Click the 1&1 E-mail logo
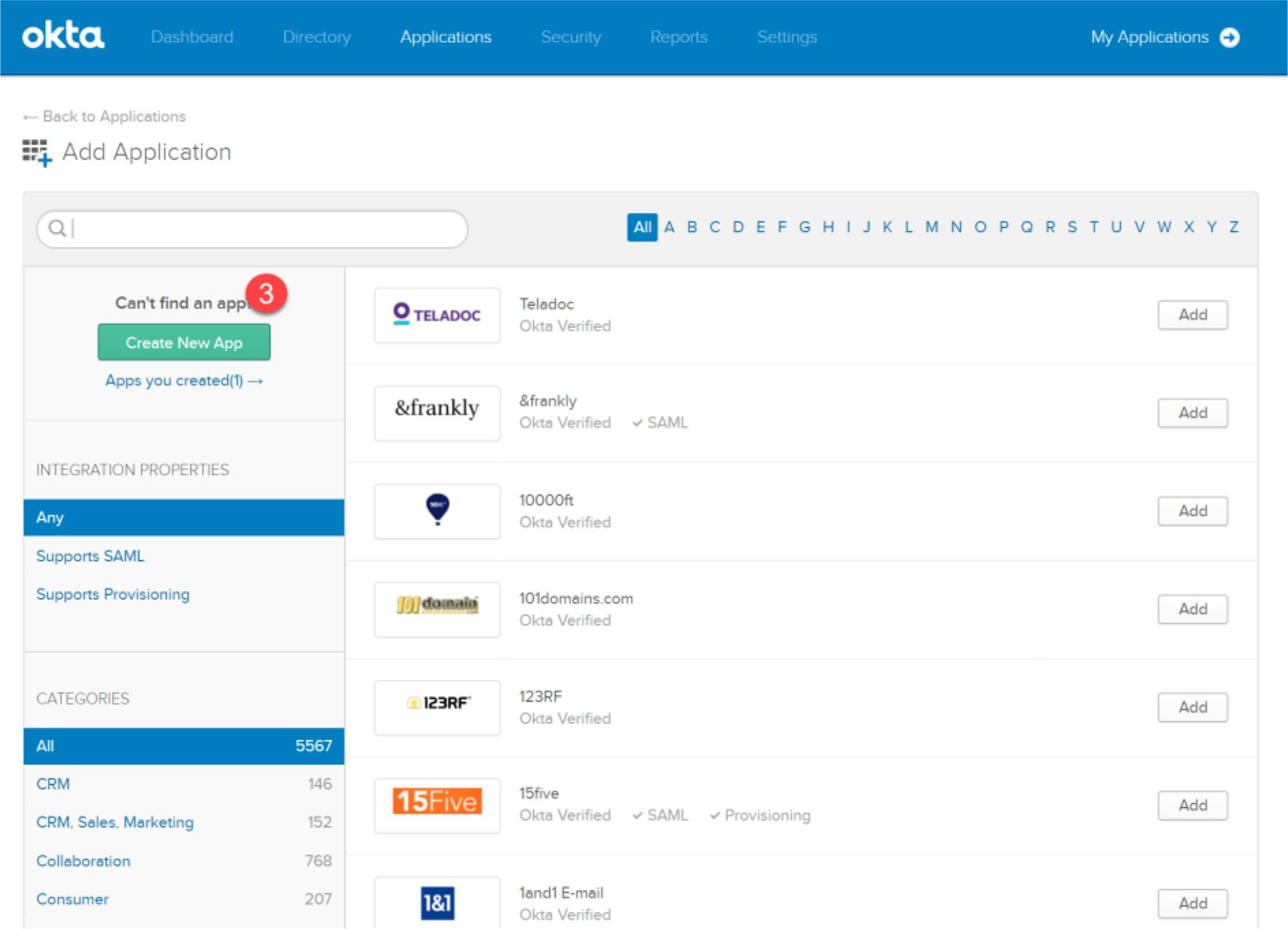1288x929 pixels. click(x=437, y=902)
